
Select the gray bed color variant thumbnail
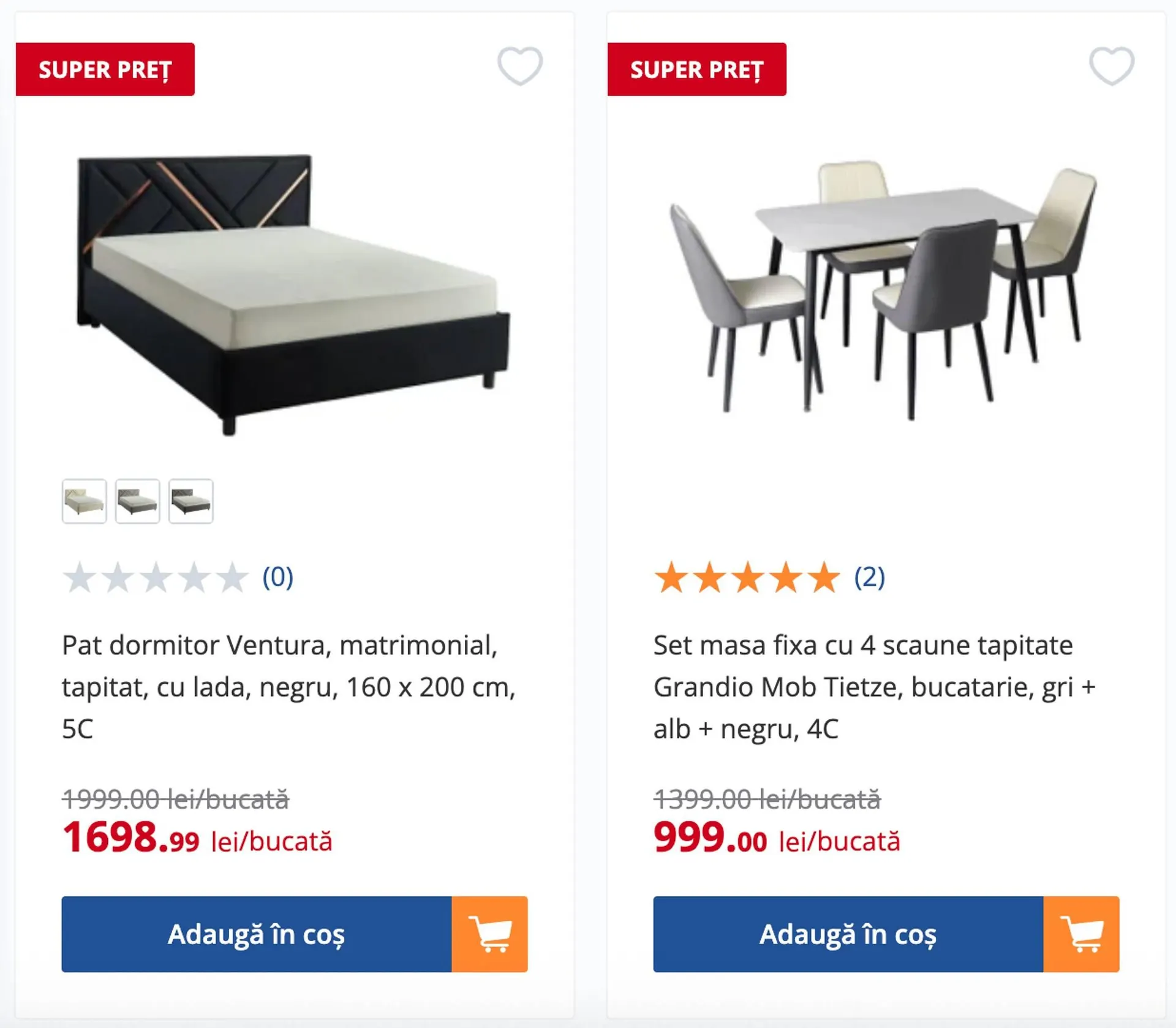[x=137, y=501]
